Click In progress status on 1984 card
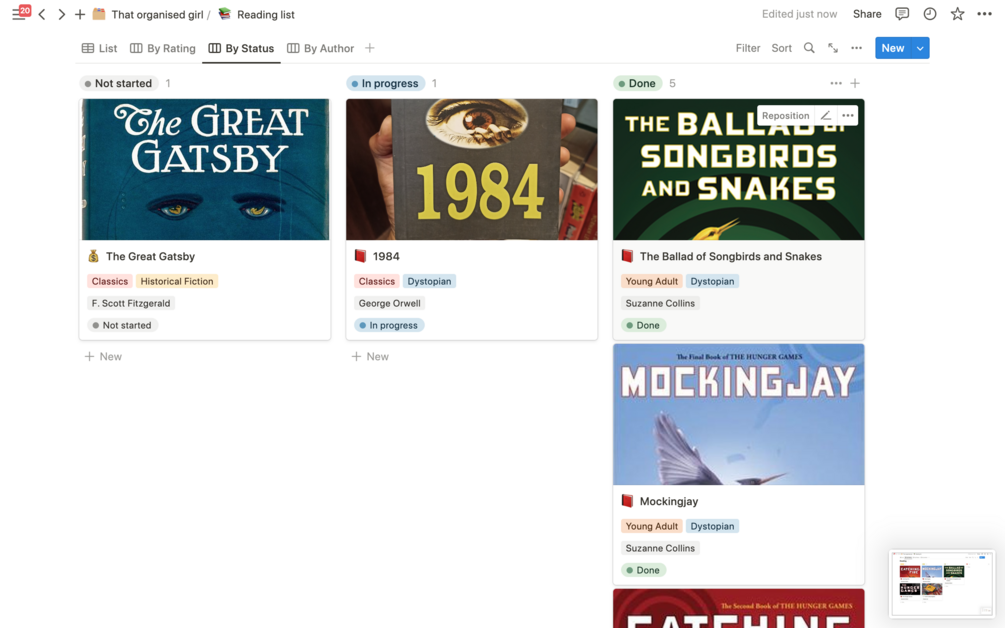This screenshot has height=628, width=1005. [389, 326]
